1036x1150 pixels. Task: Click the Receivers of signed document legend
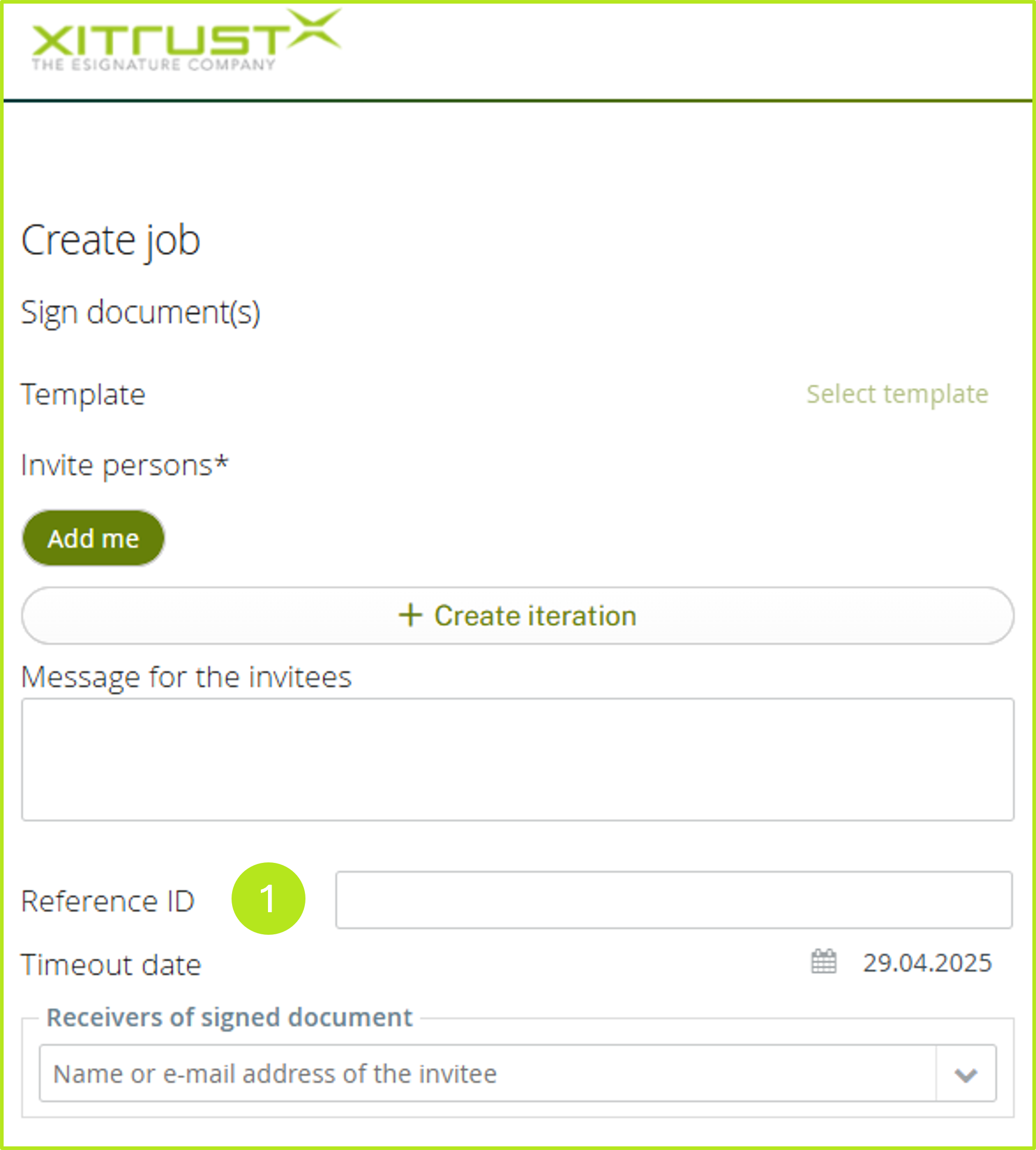229,1017
